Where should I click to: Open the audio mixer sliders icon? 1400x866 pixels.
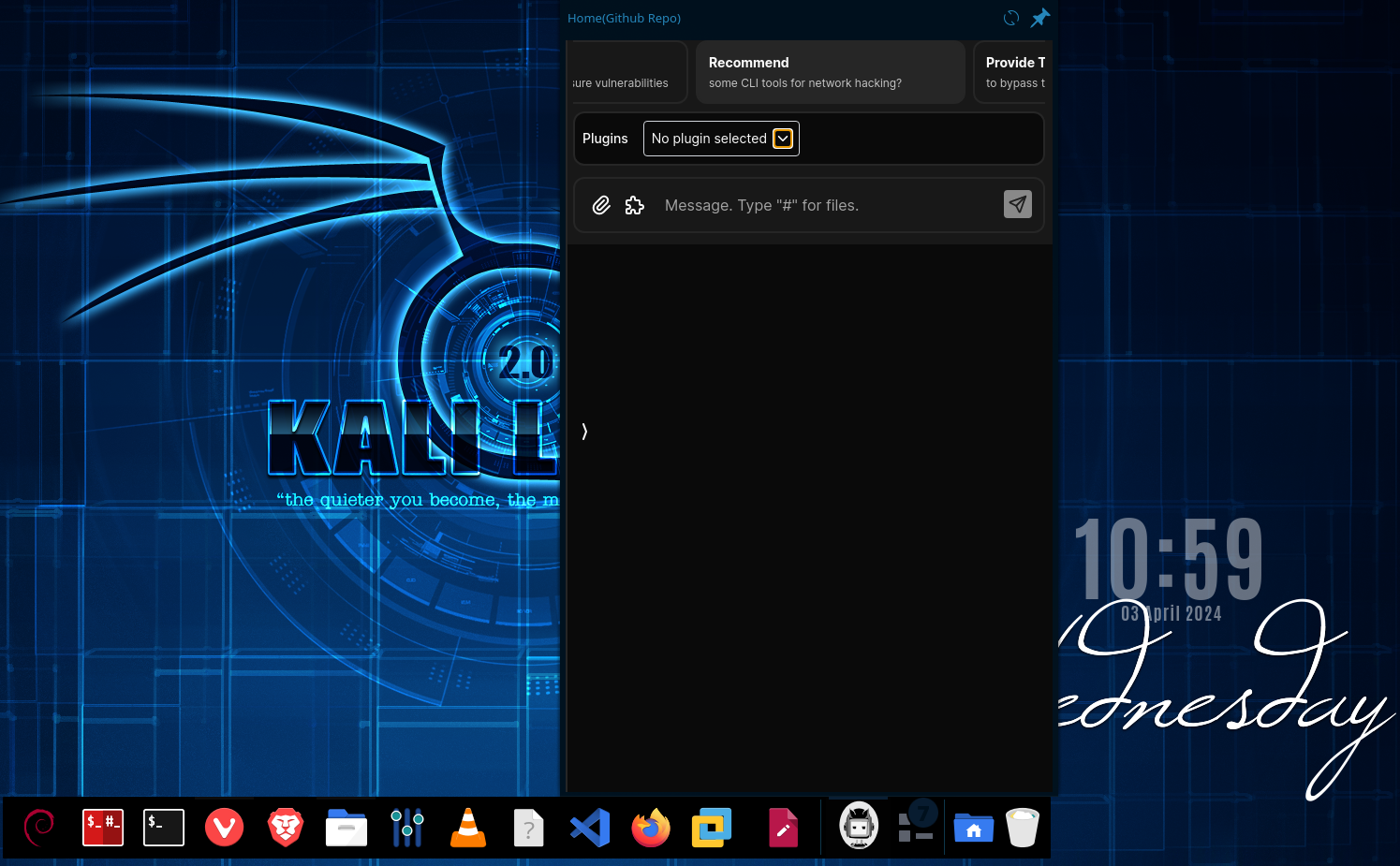(407, 828)
